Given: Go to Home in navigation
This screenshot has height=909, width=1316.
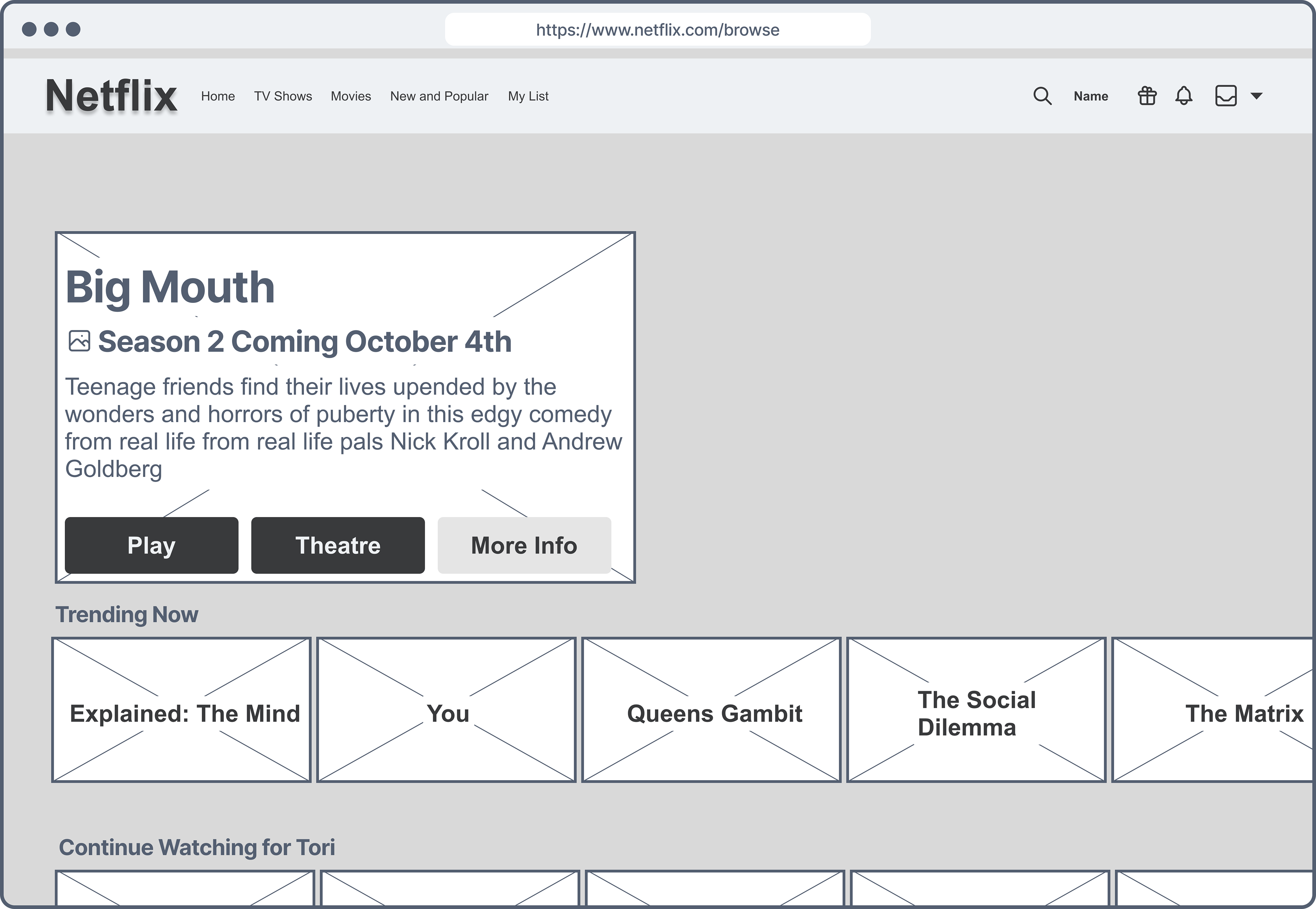Looking at the screenshot, I should click(x=218, y=96).
